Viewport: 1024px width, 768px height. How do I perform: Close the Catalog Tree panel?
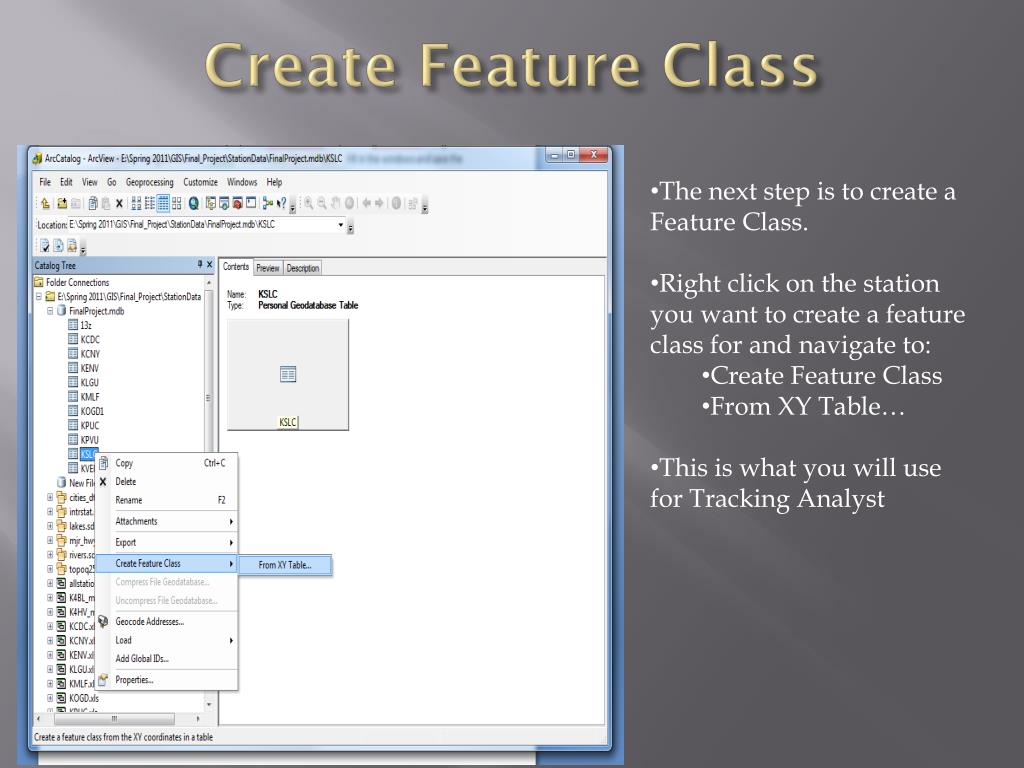tap(210, 264)
